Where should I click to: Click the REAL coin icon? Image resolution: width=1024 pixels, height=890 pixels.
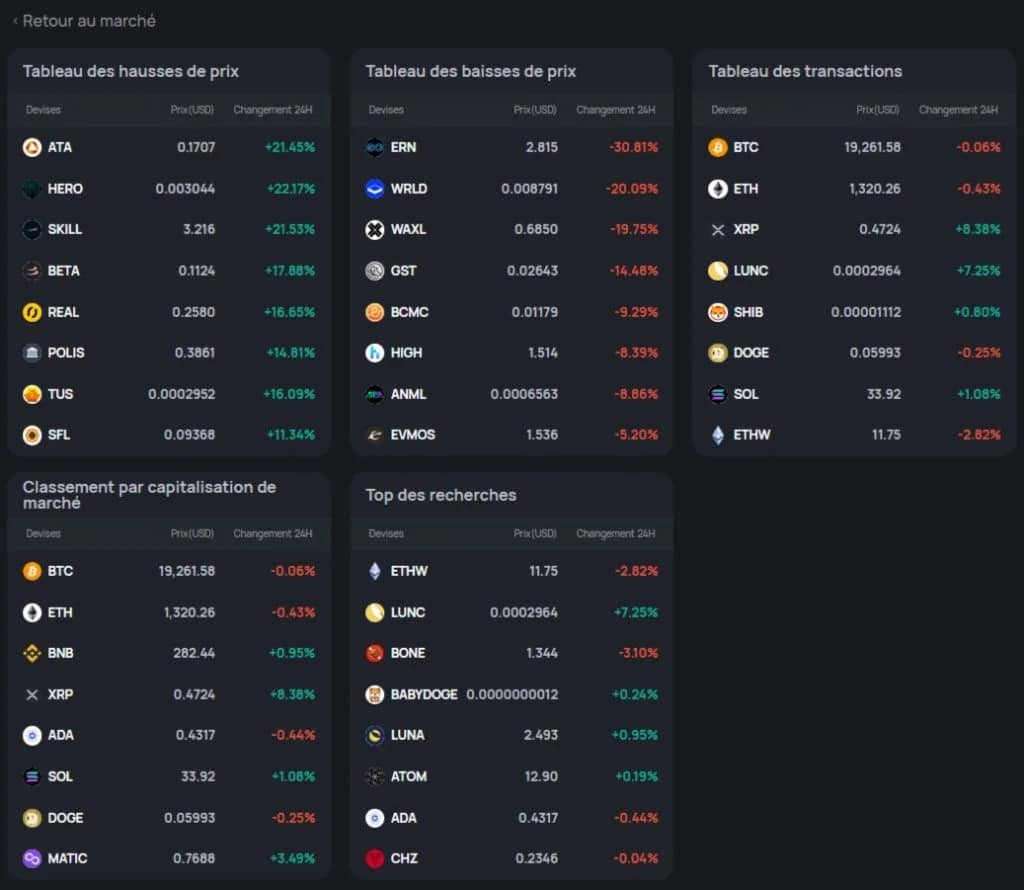click(x=32, y=312)
